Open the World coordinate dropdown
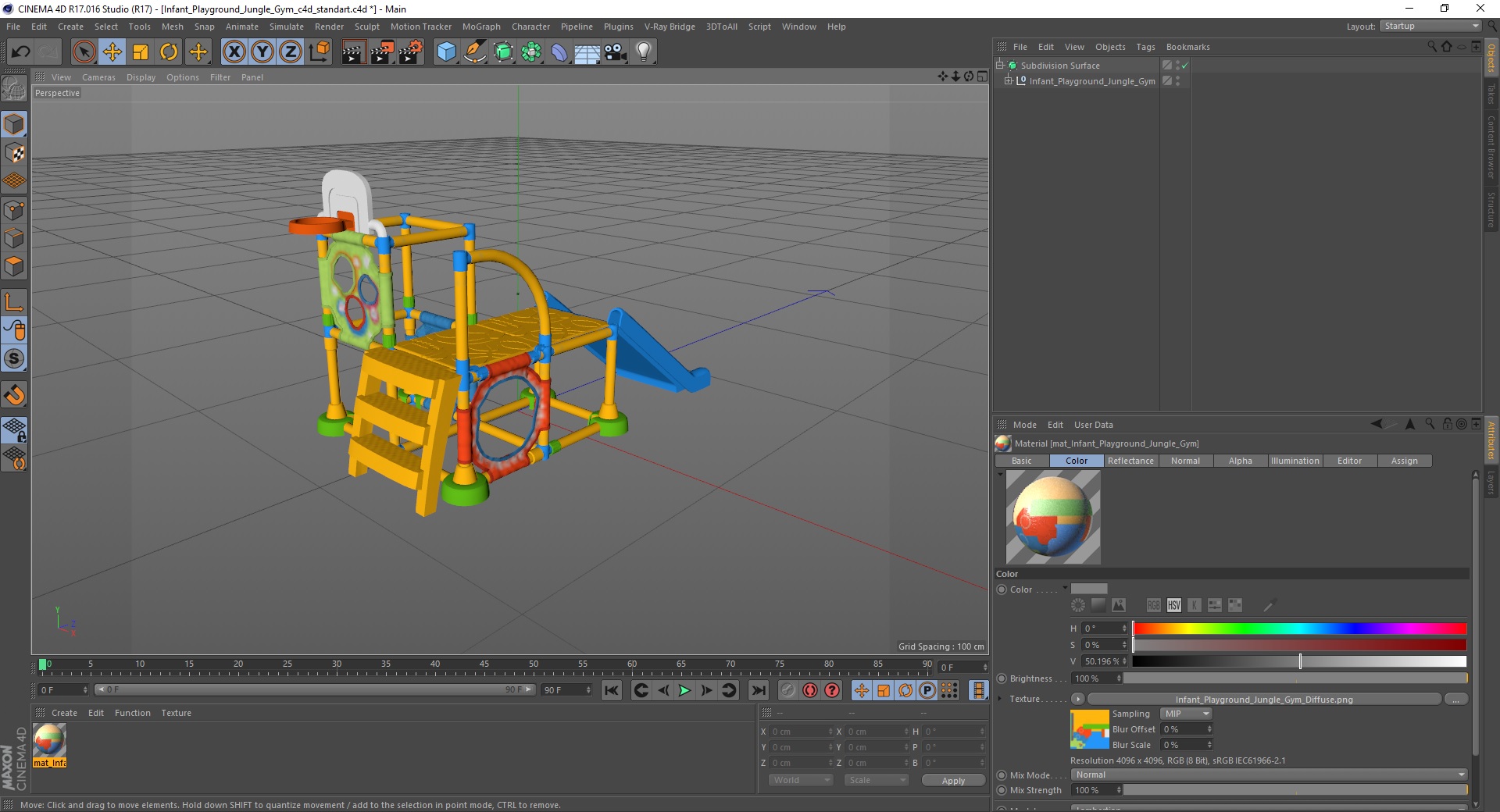This screenshot has height=812, width=1500. (x=801, y=780)
